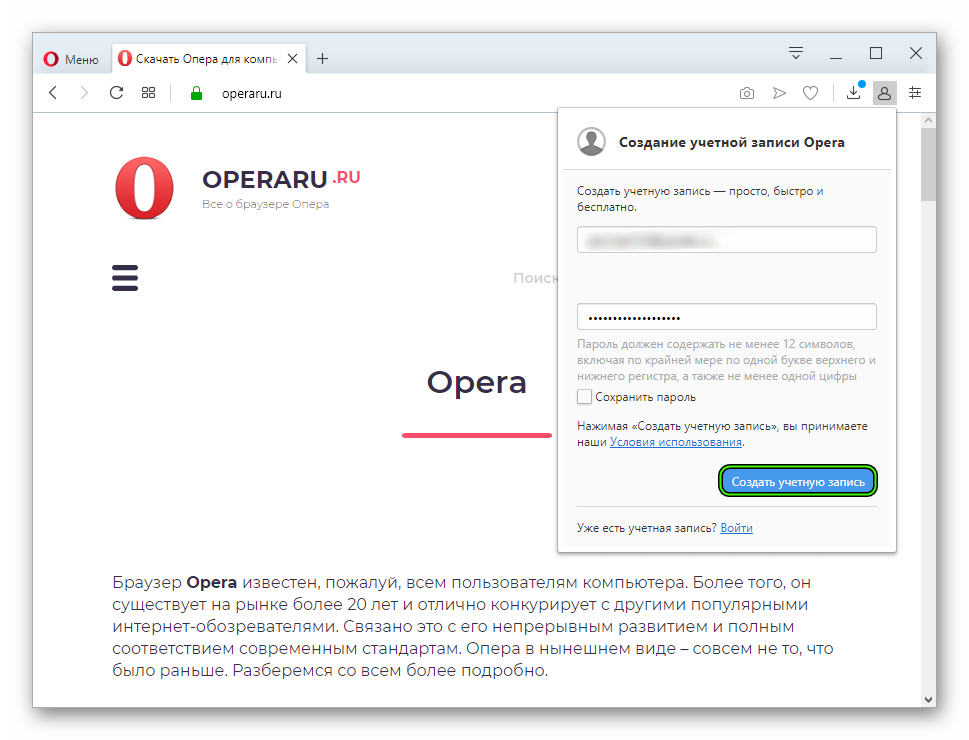The width and height of the screenshot is (969, 740).
Task: Click the Поиск search field
Action: coord(535,278)
